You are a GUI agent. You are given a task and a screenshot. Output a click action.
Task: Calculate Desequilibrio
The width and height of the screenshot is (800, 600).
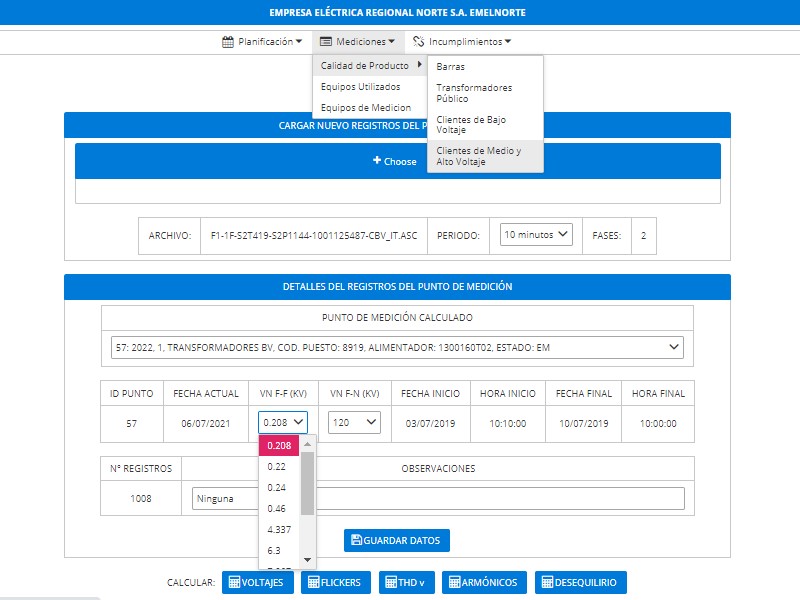[x=581, y=582]
